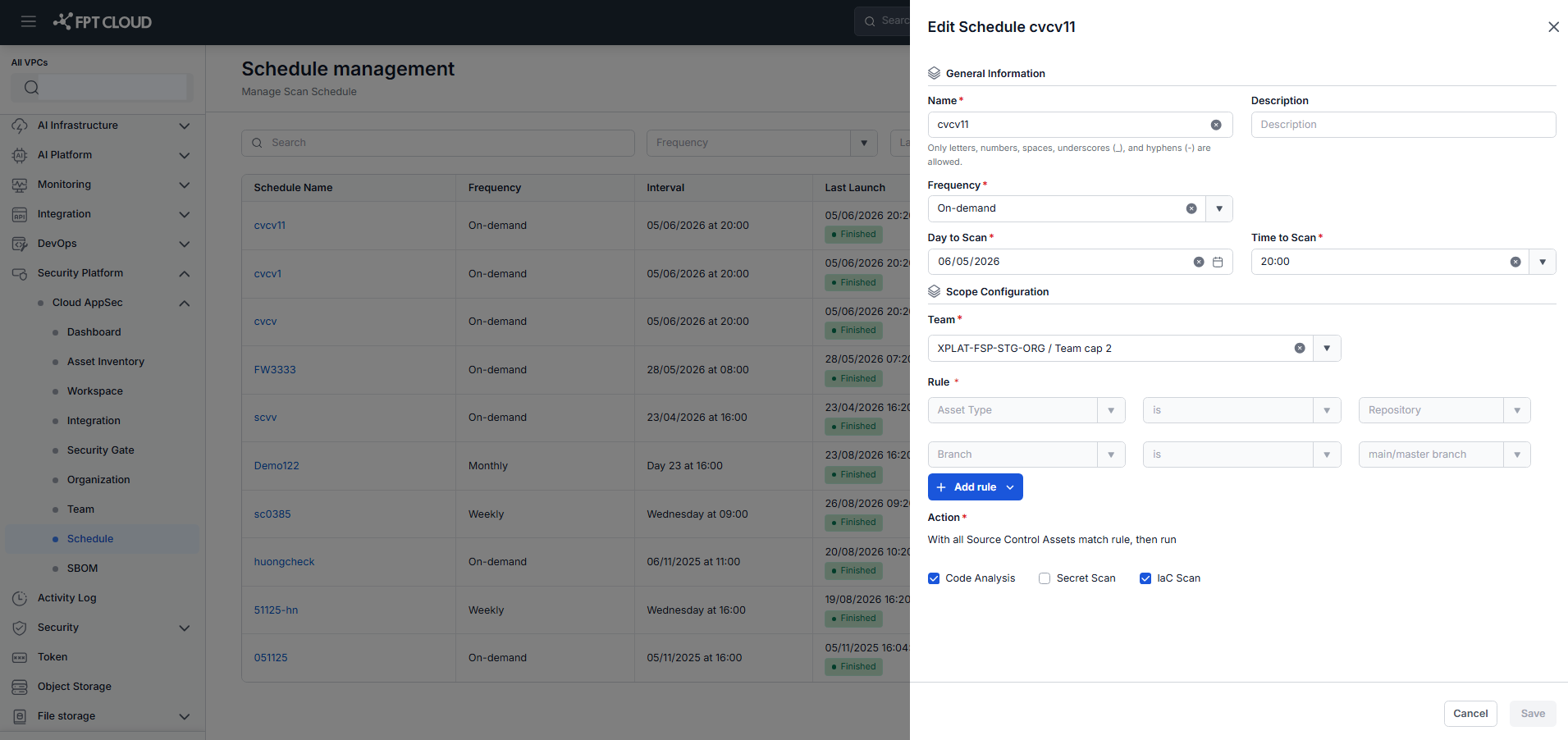Click the File storage icon
1568x740 pixels.
pyautogui.click(x=20, y=716)
